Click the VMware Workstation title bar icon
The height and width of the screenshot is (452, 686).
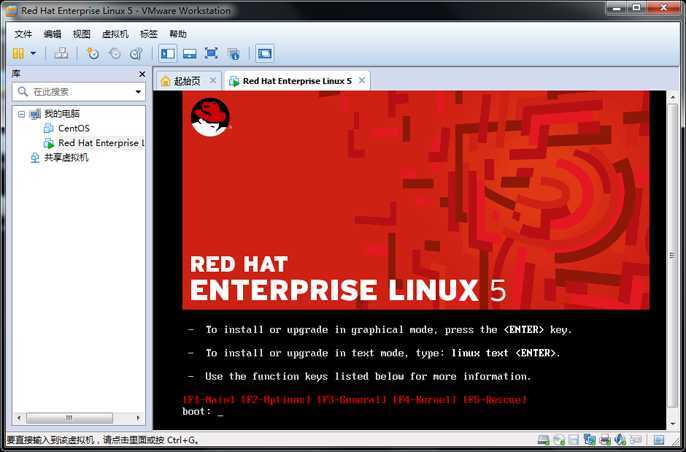click(11, 11)
